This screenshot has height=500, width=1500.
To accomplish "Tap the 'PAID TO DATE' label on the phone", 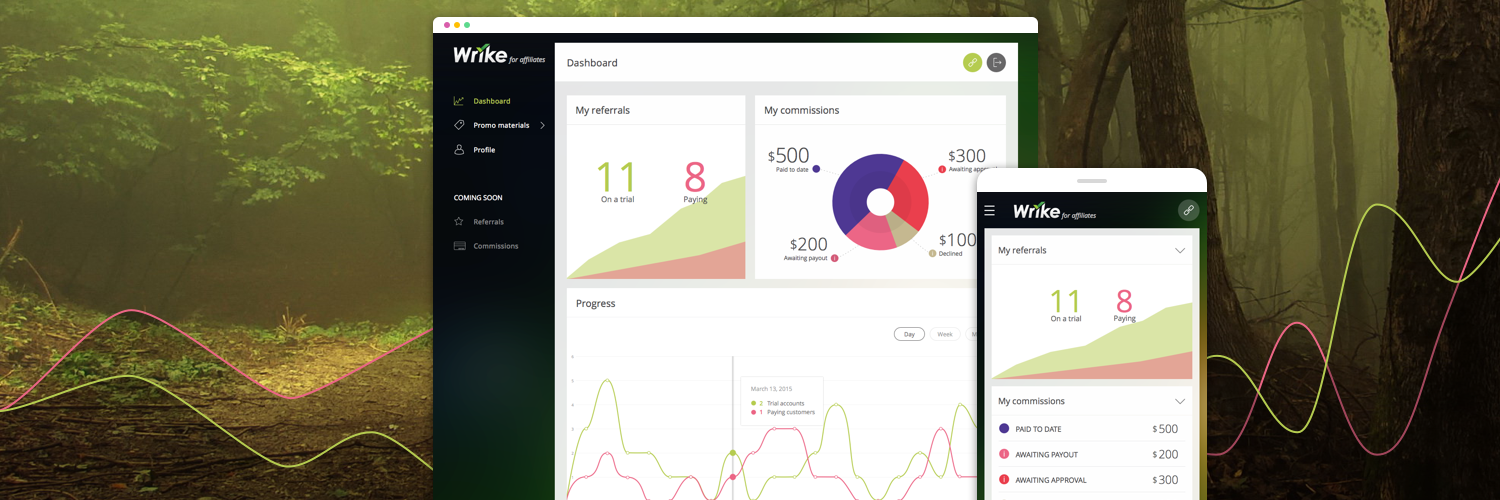I will tap(1038, 429).
